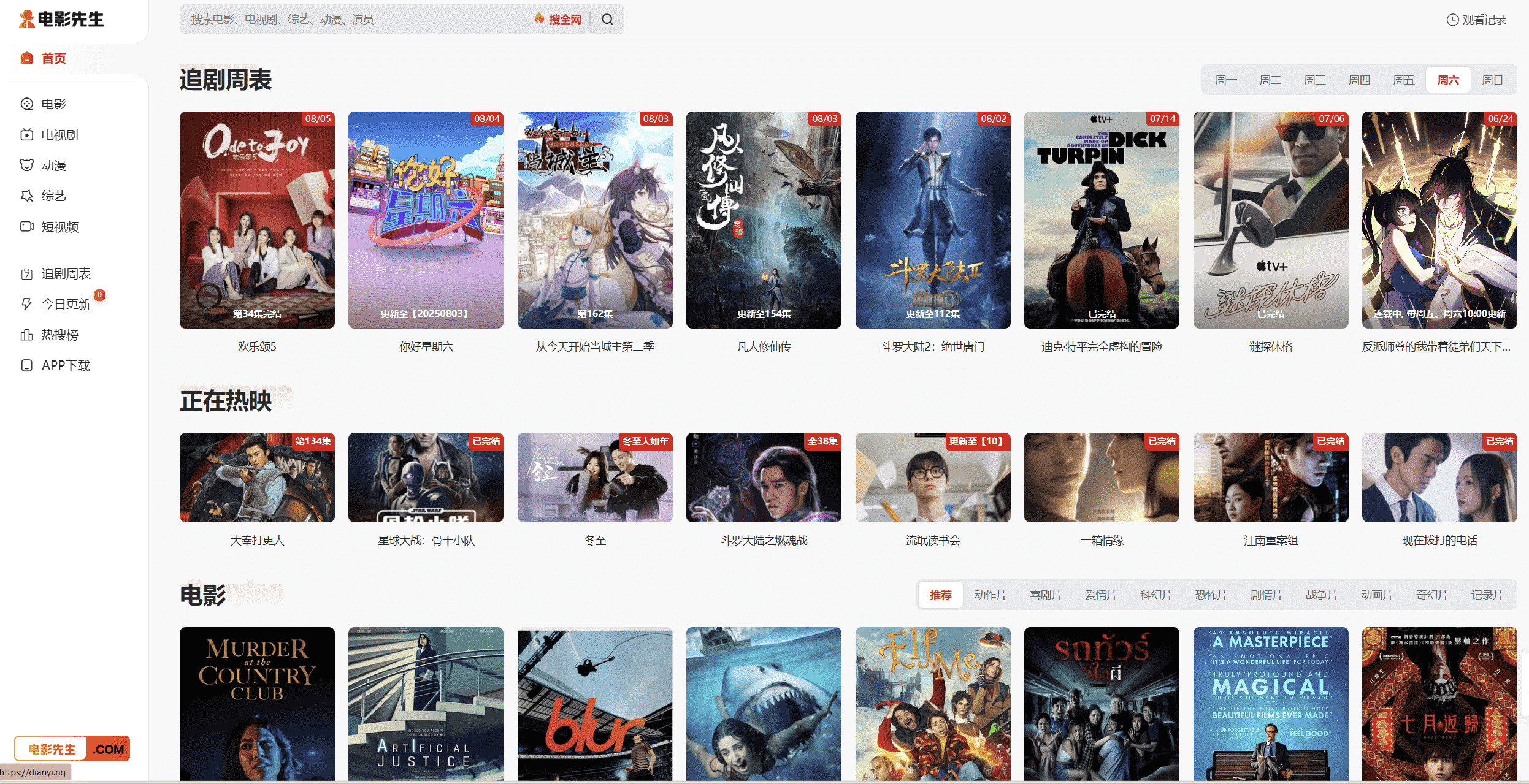The width and height of the screenshot is (1529, 784).
Task: Click the 电影先生.COM banner
Action: click(x=72, y=748)
